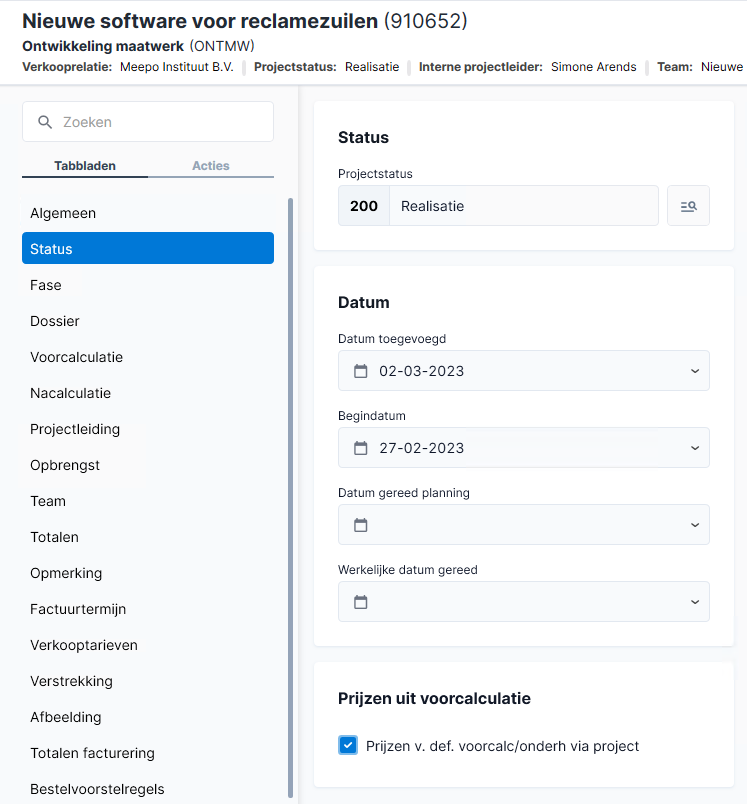
Task: Click calendar icon for Datum toegevoegd
Action: pos(361,371)
